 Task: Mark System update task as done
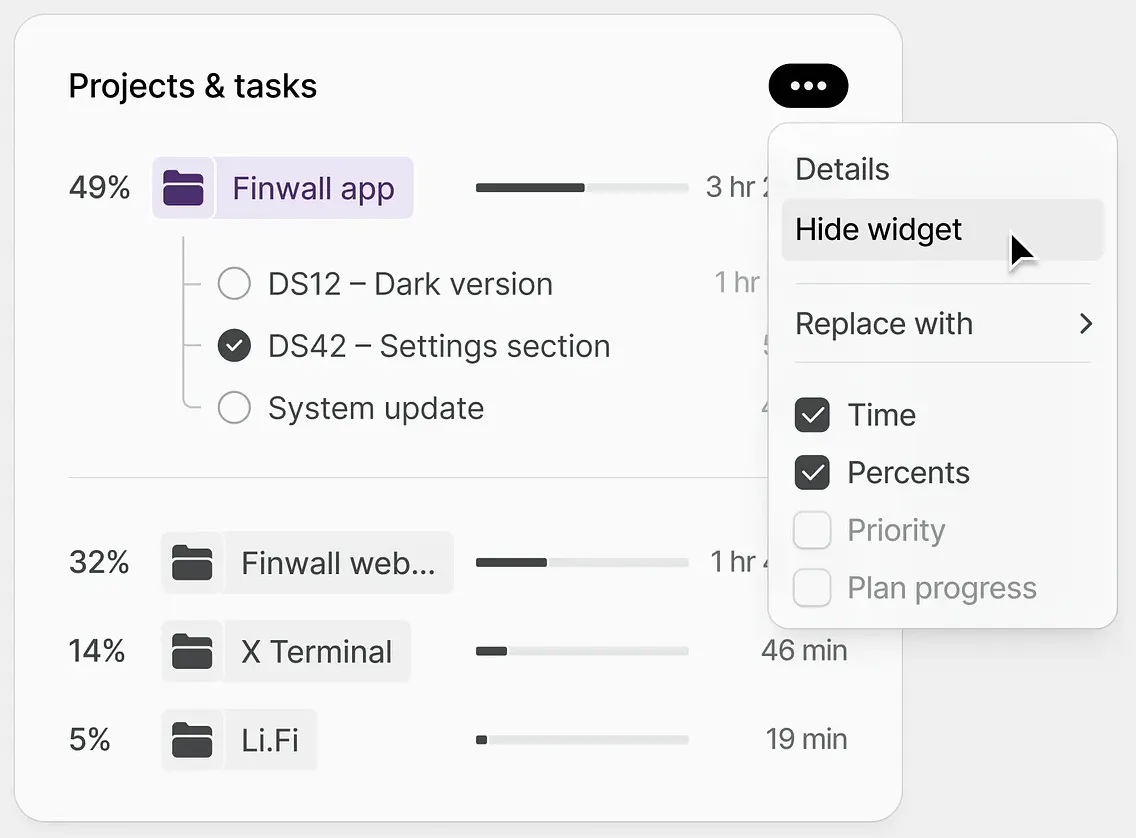234,408
